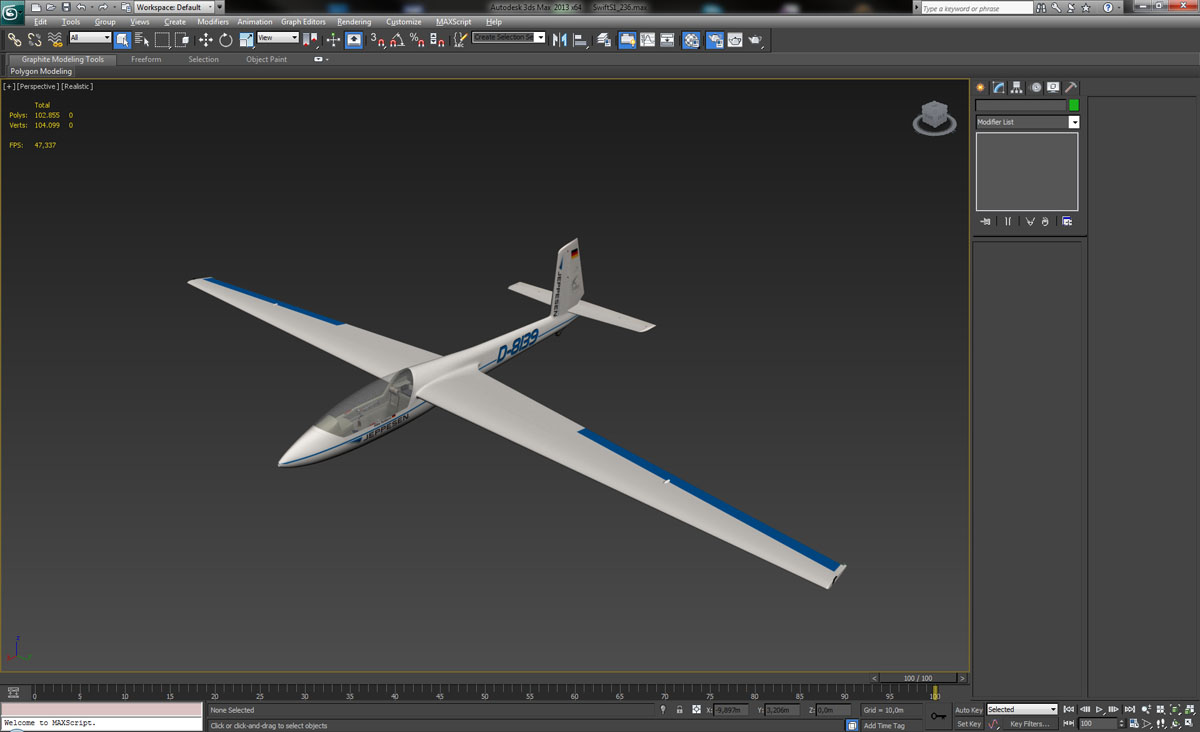Click the Mirror tool icon

coord(559,40)
